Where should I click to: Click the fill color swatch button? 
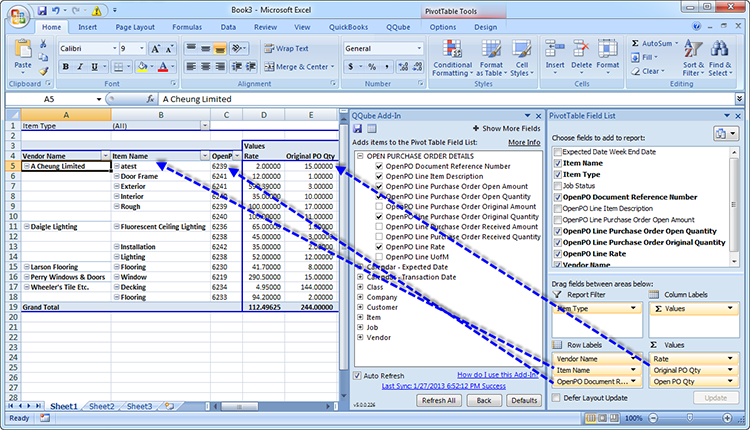[x=144, y=67]
